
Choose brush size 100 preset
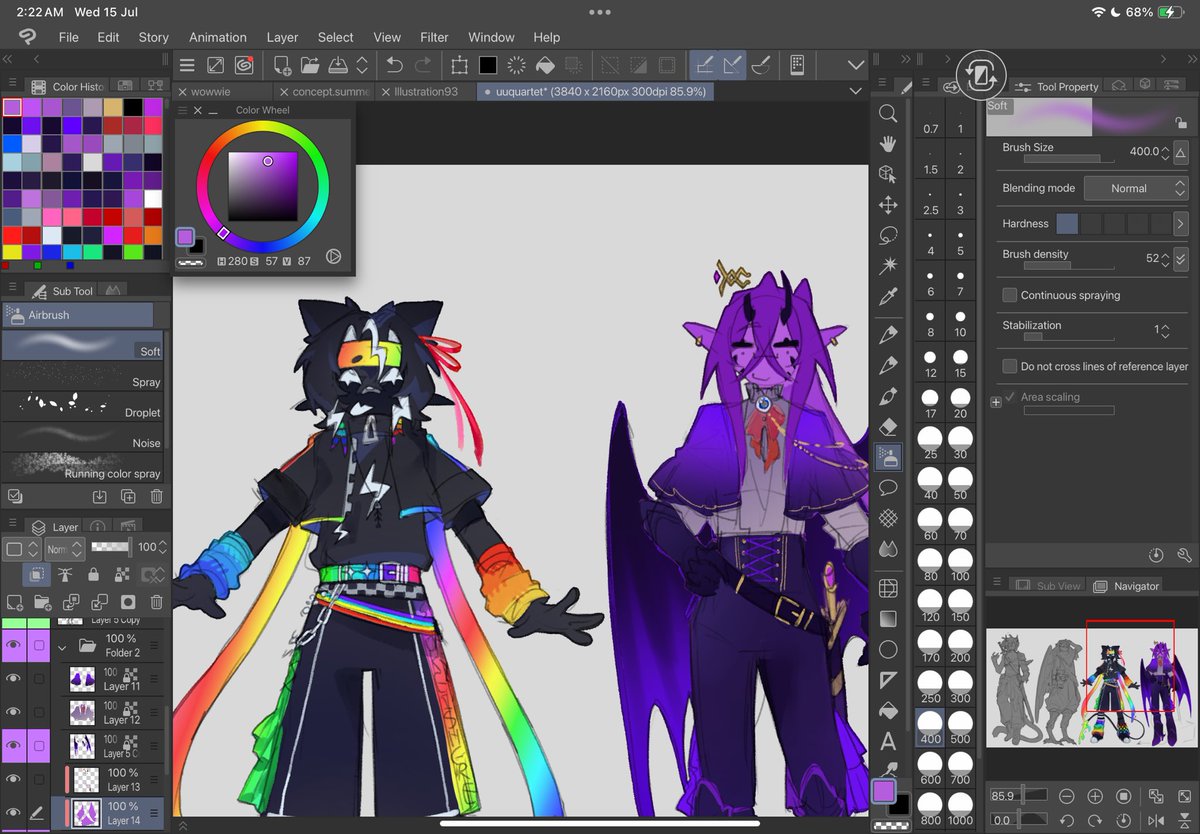point(961,564)
